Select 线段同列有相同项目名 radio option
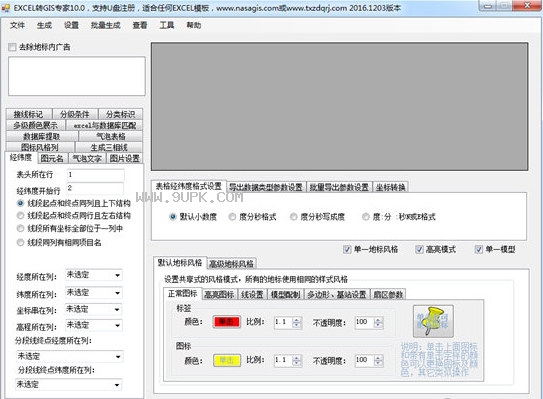Image resolution: width=543 pixels, height=399 pixels. 20,242
